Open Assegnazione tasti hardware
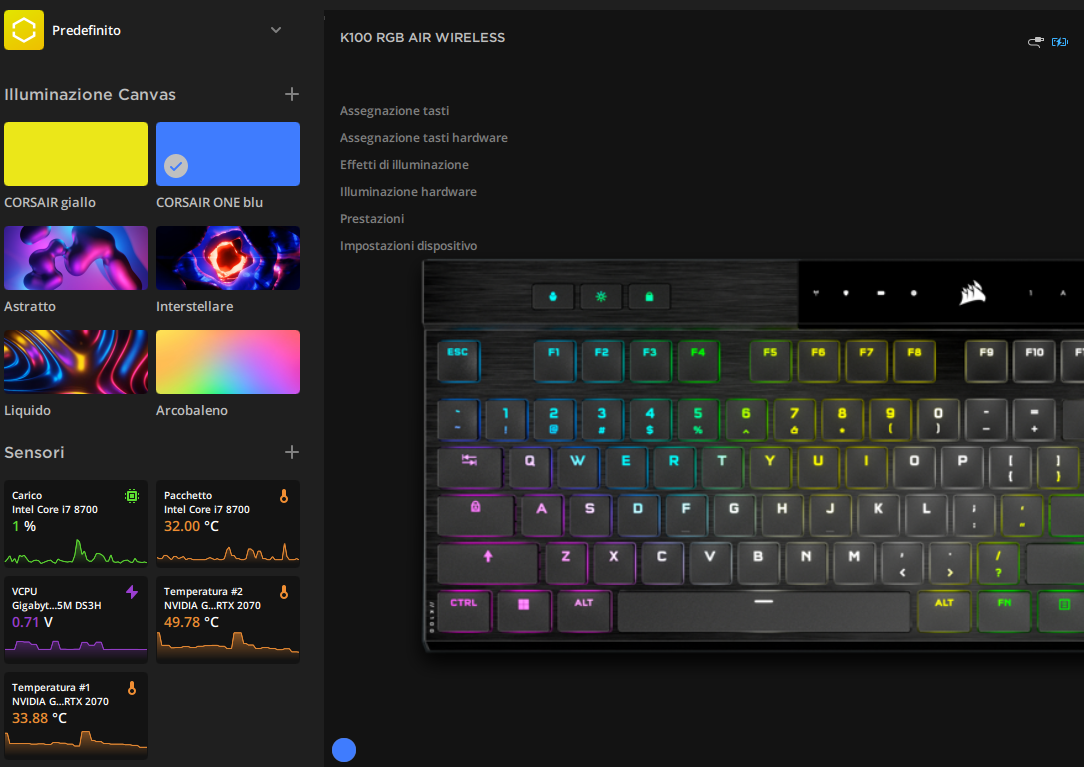The height and width of the screenshot is (767, 1084). (424, 138)
